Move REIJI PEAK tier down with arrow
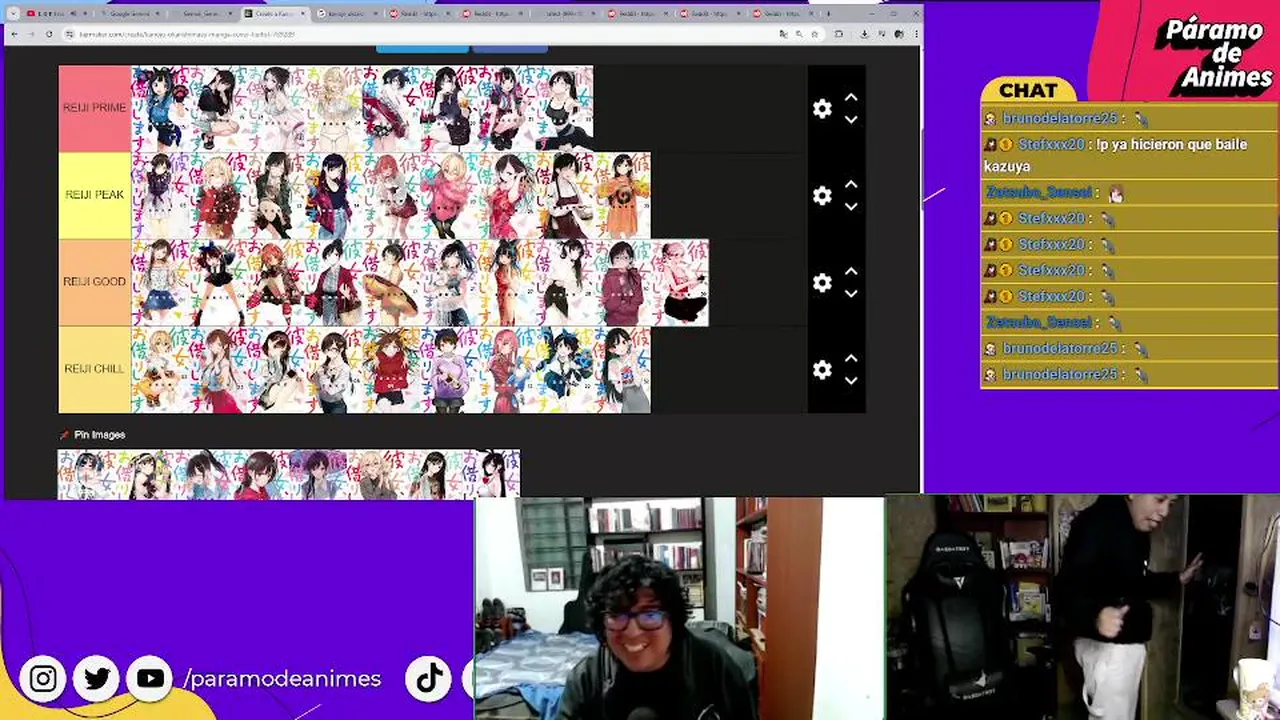Image resolution: width=1280 pixels, height=720 pixels. (x=851, y=206)
